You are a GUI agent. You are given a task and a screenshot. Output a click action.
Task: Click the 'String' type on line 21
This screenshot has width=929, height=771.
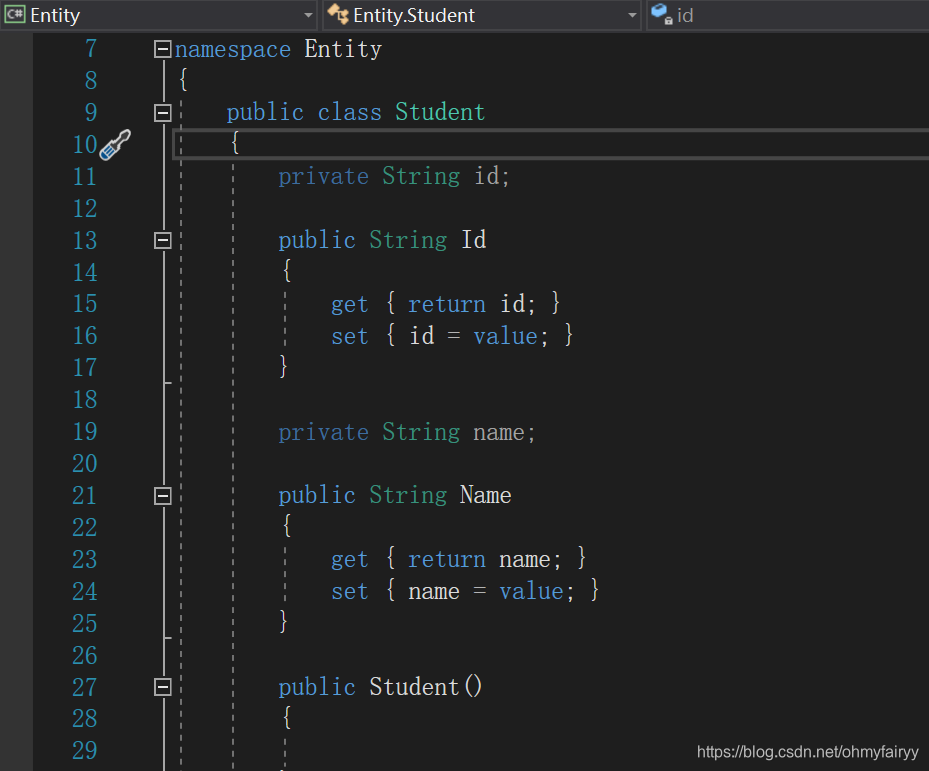(408, 495)
